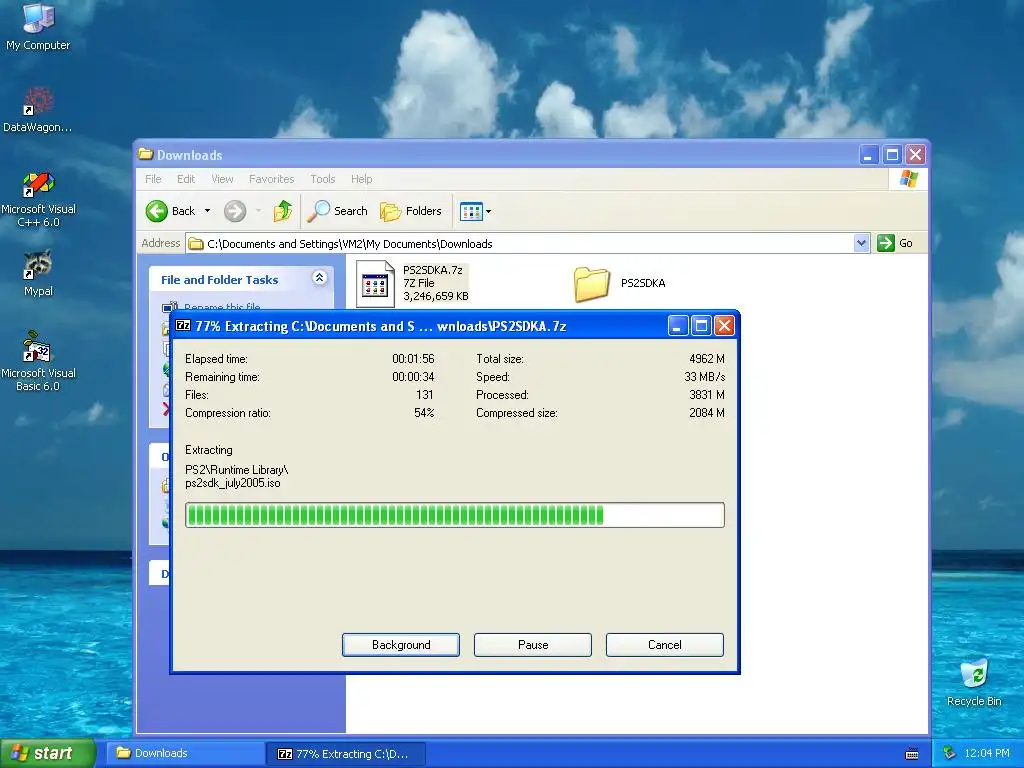Minimize the extraction dialog

click(678, 325)
